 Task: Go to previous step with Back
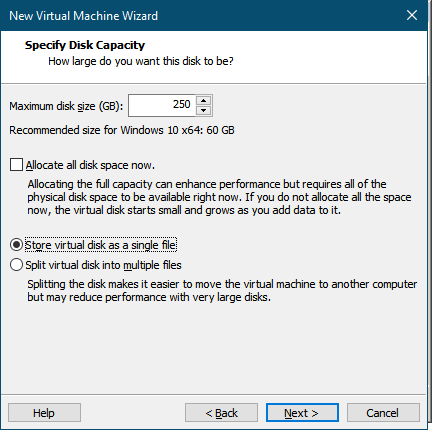point(221,413)
